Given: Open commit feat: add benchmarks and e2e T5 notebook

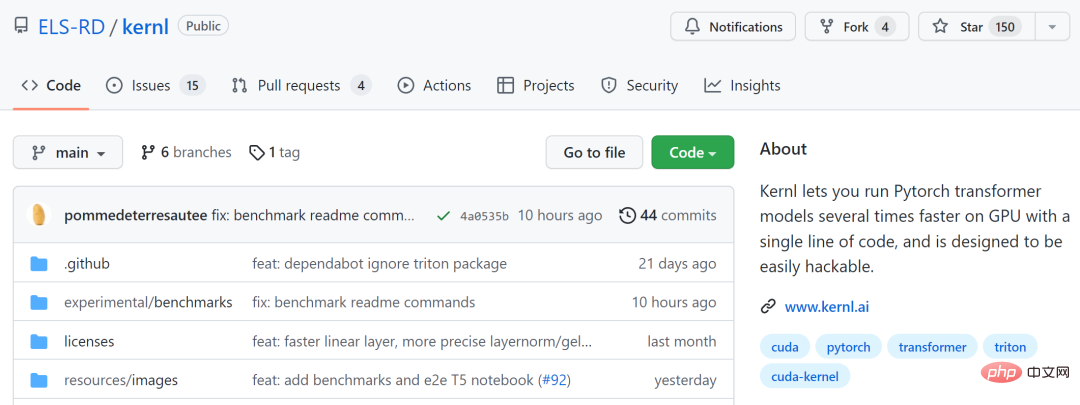Looking at the screenshot, I should click(393, 380).
